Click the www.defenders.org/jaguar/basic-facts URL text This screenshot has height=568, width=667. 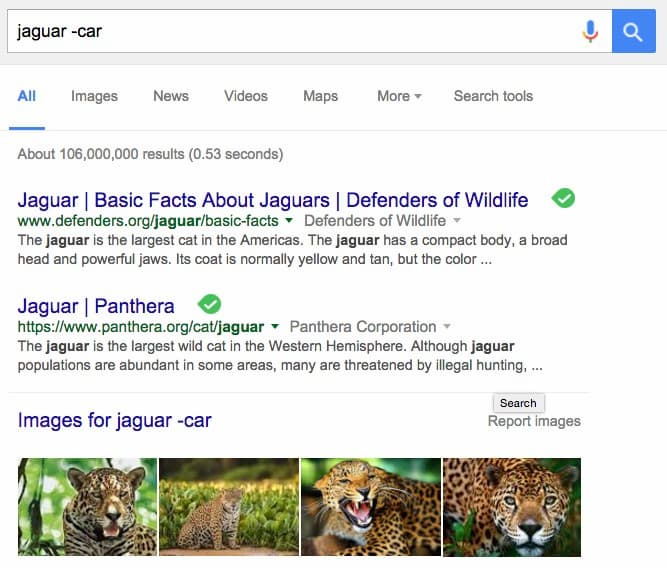coord(148,221)
